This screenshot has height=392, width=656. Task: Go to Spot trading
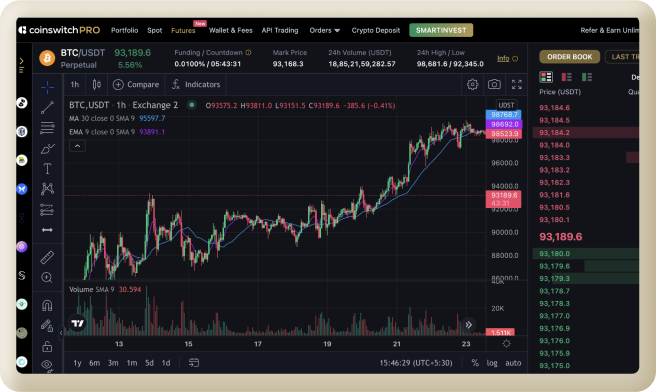click(154, 30)
